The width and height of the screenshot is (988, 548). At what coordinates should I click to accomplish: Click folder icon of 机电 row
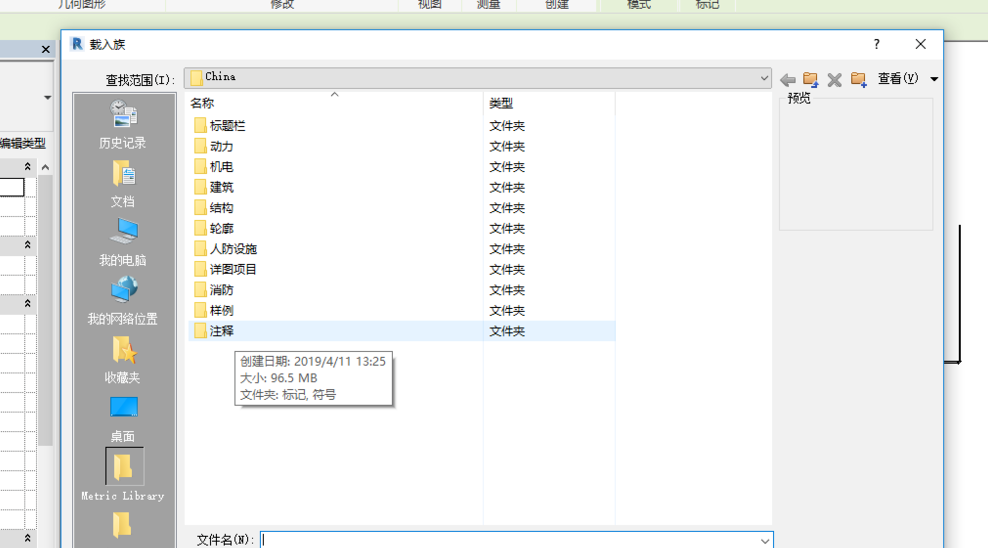pos(200,166)
